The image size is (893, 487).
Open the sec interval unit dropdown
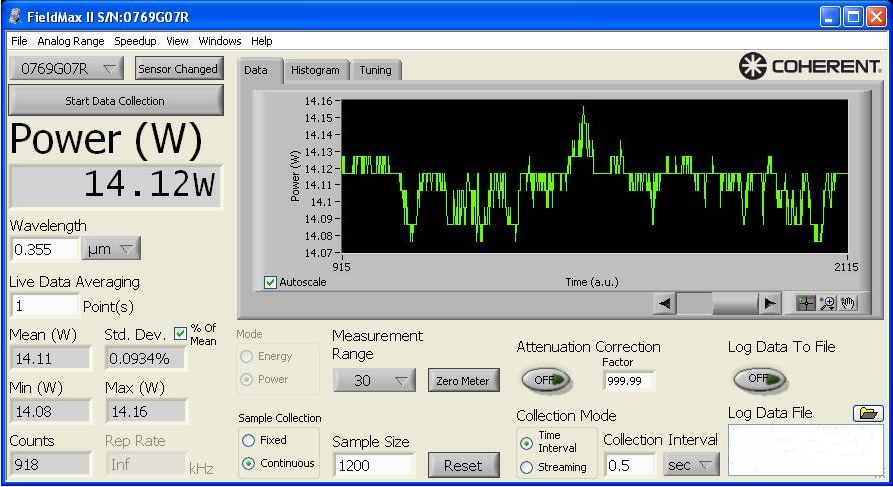[691, 465]
